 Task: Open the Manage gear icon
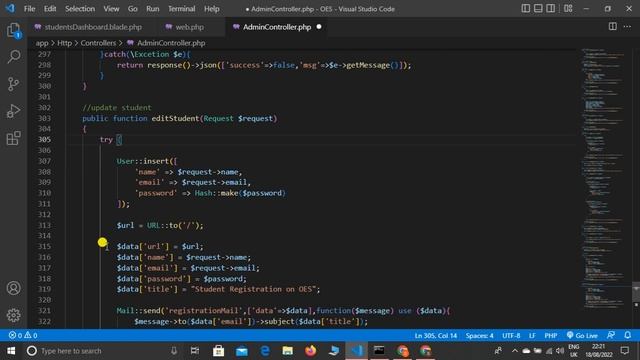tap(13, 315)
